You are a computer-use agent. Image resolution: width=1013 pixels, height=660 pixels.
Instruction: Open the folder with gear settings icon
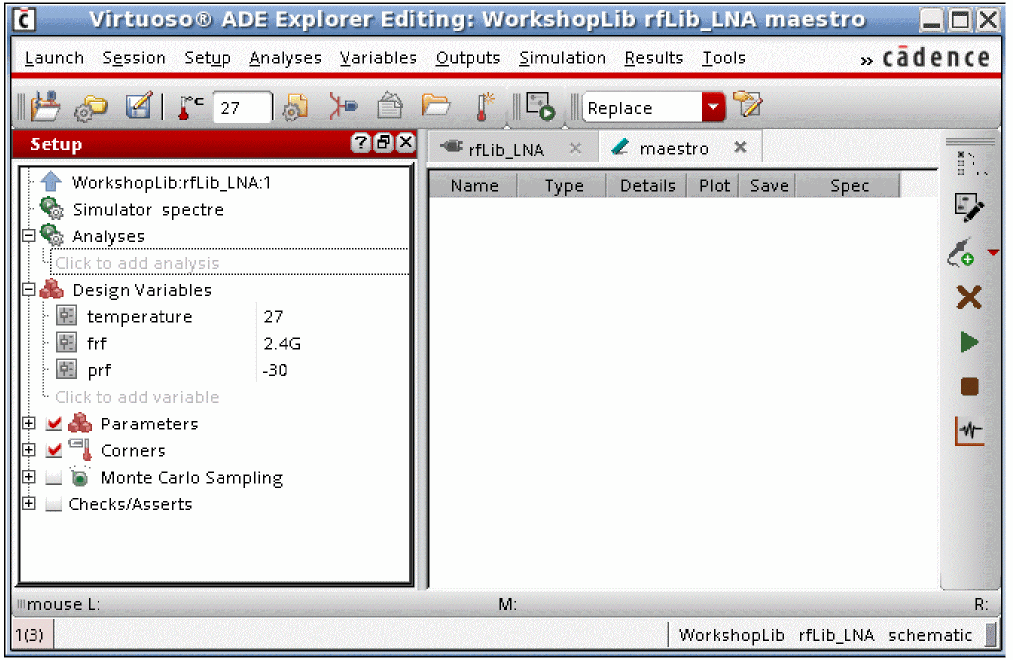tap(90, 107)
